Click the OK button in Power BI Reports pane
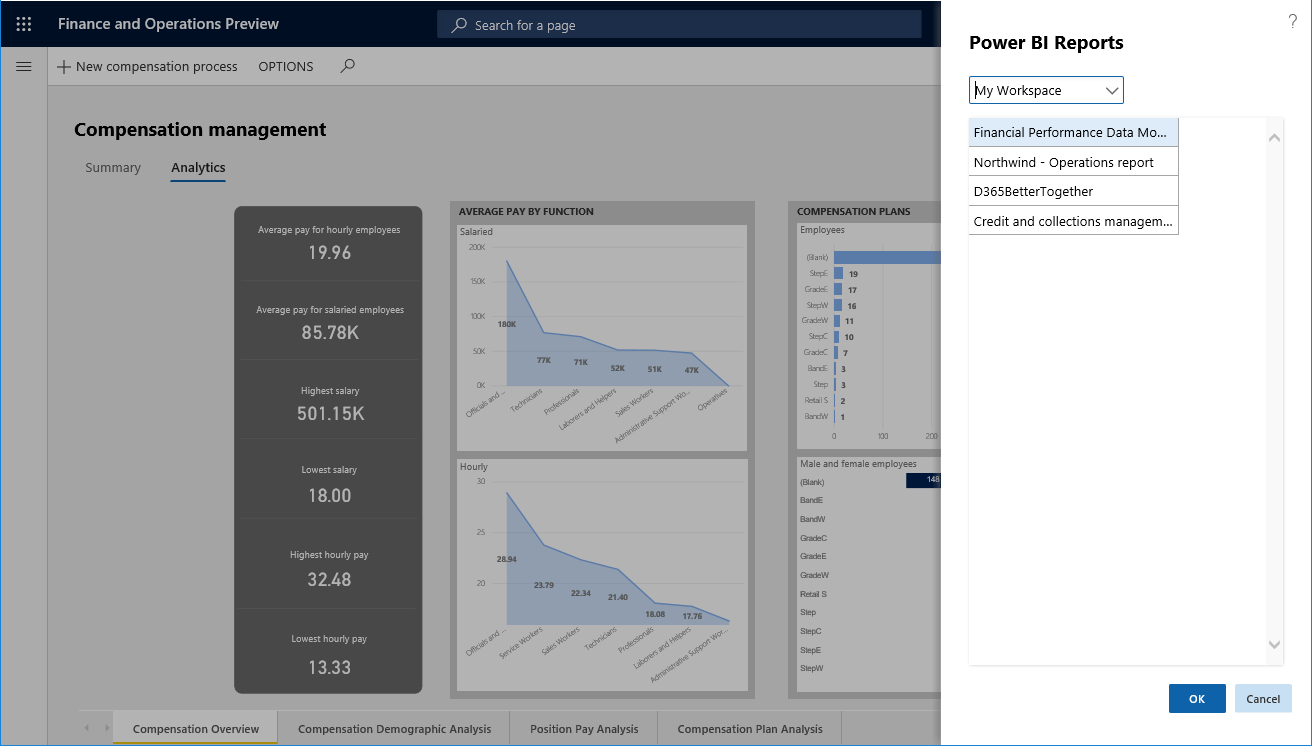1312x746 pixels. 1197,698
